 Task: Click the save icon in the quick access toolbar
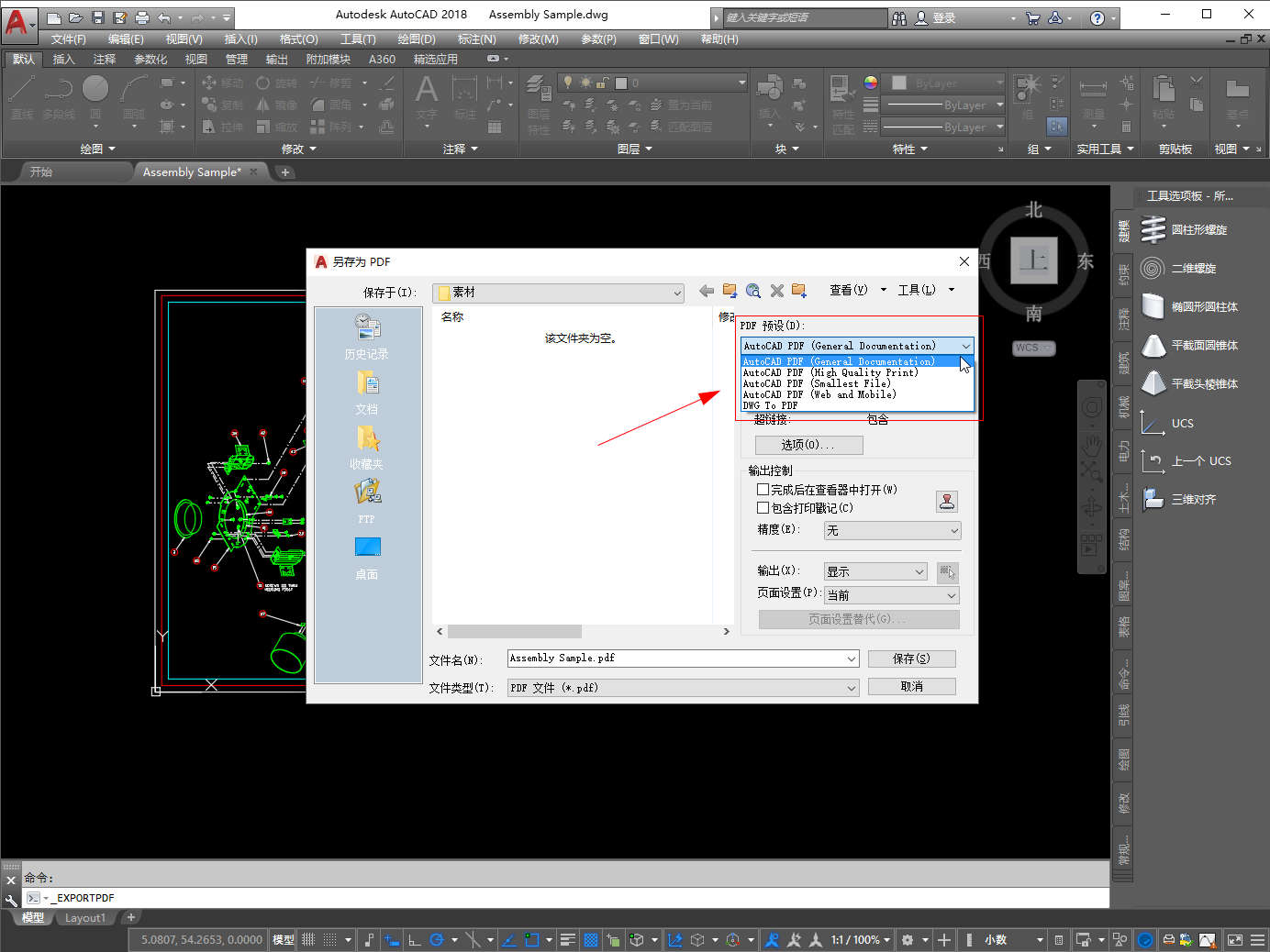coord(98,17)
